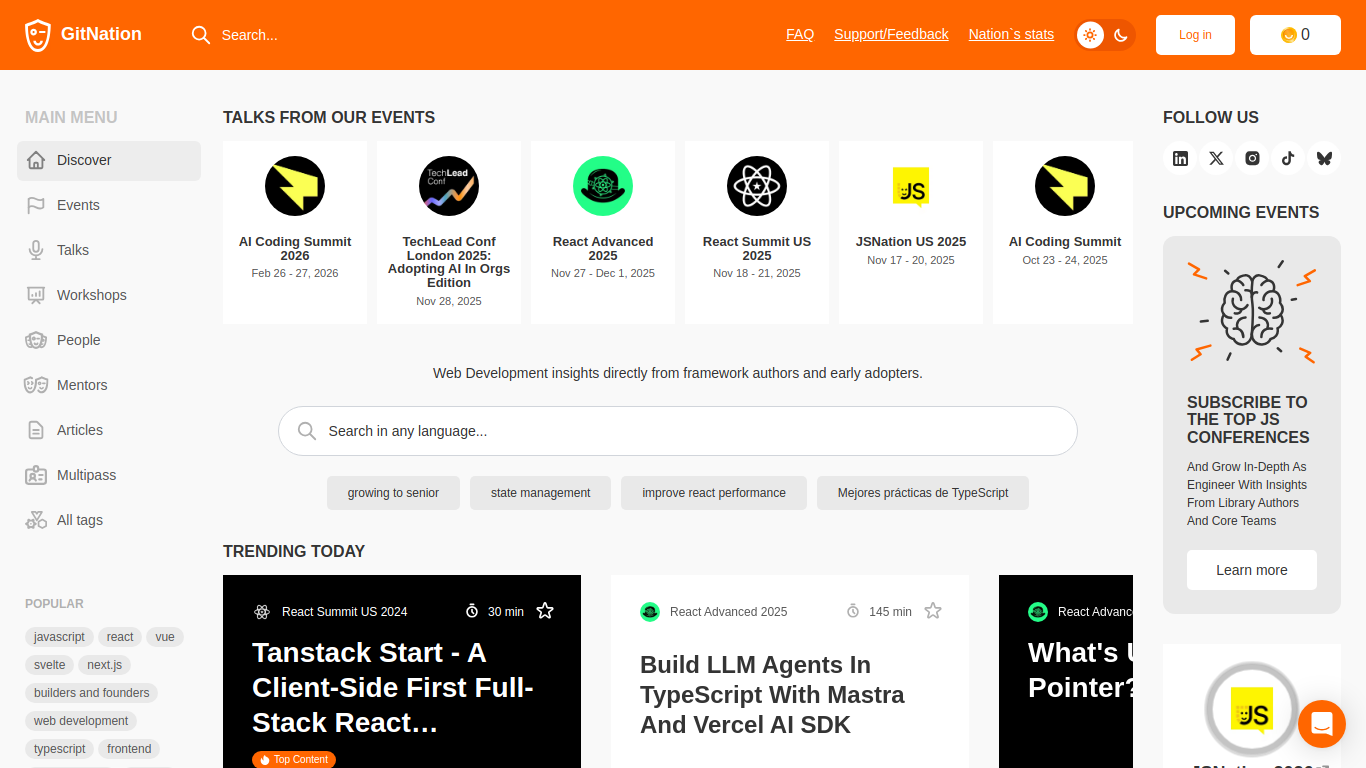
Task: Open the TikTok follow icon
Action: coord(1288,158)
